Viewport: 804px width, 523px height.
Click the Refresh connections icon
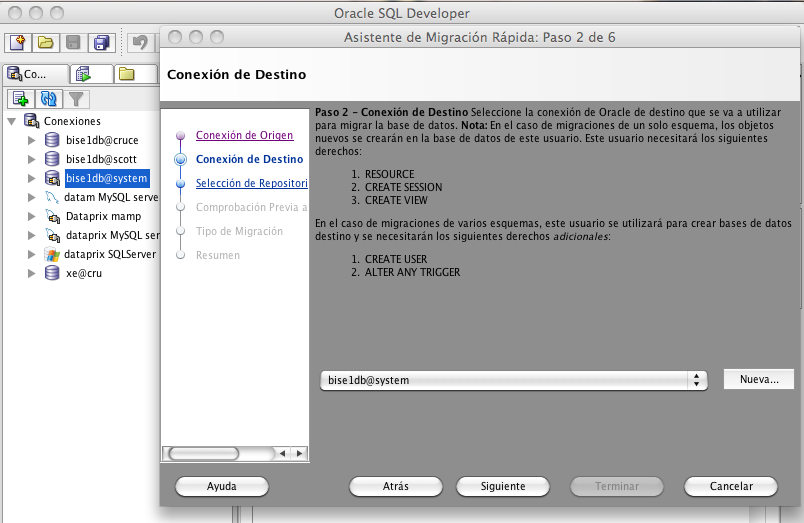point(49,98)
